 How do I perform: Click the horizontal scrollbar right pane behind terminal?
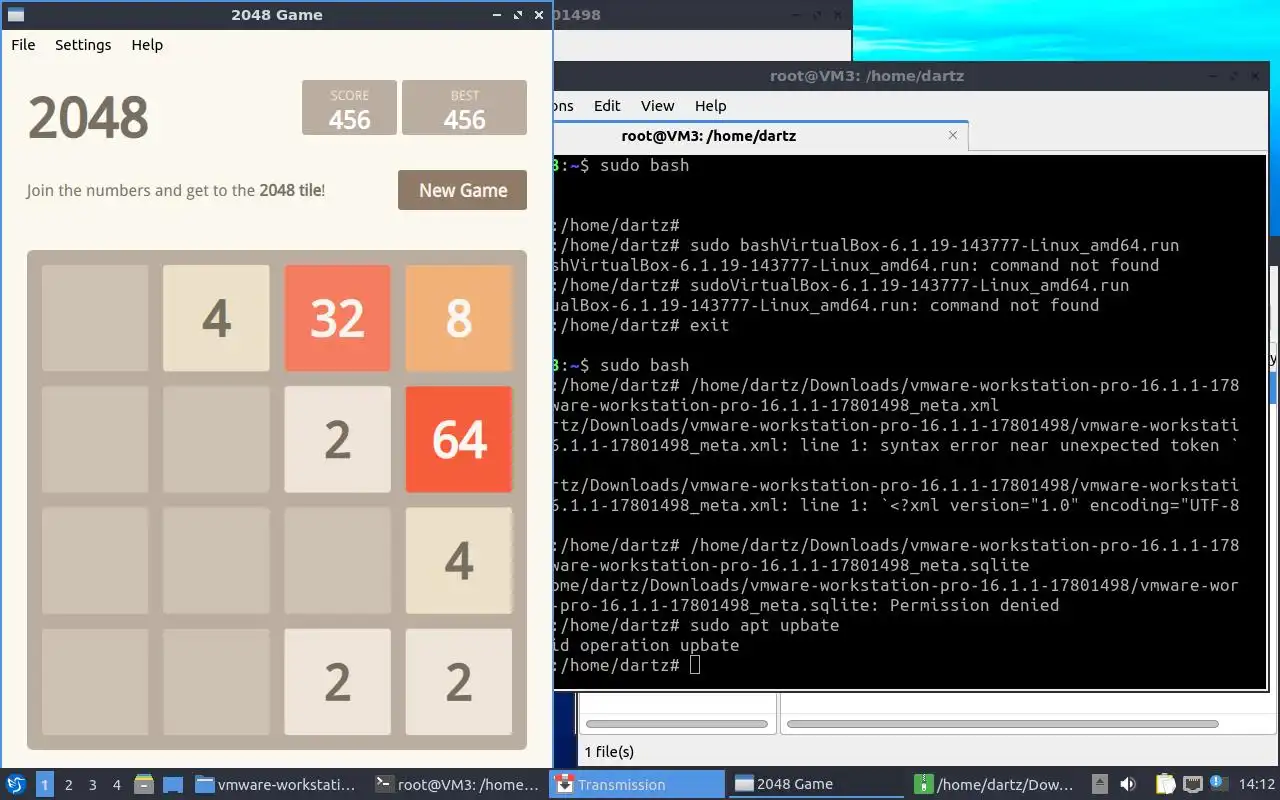pyautogui.click(x=1003, y=724)
